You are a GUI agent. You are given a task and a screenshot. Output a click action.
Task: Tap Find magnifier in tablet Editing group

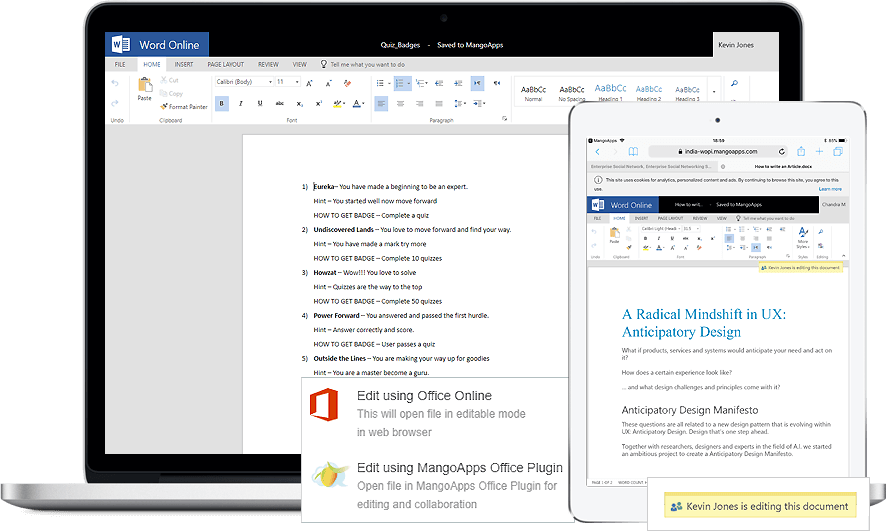(821, 232)
